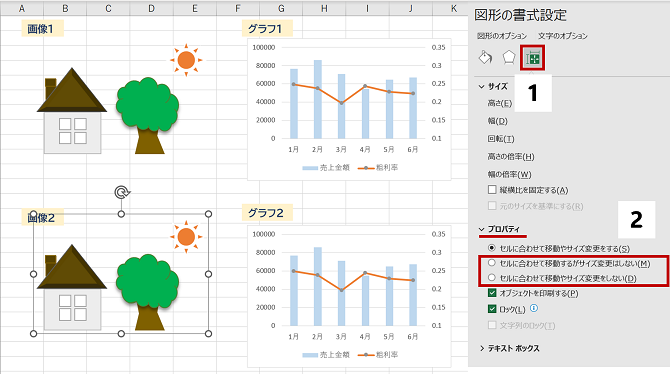Viewport: 670px width, 374px height.
Task: Open the Effects pentagon icon tab
Action: [508, 57]
